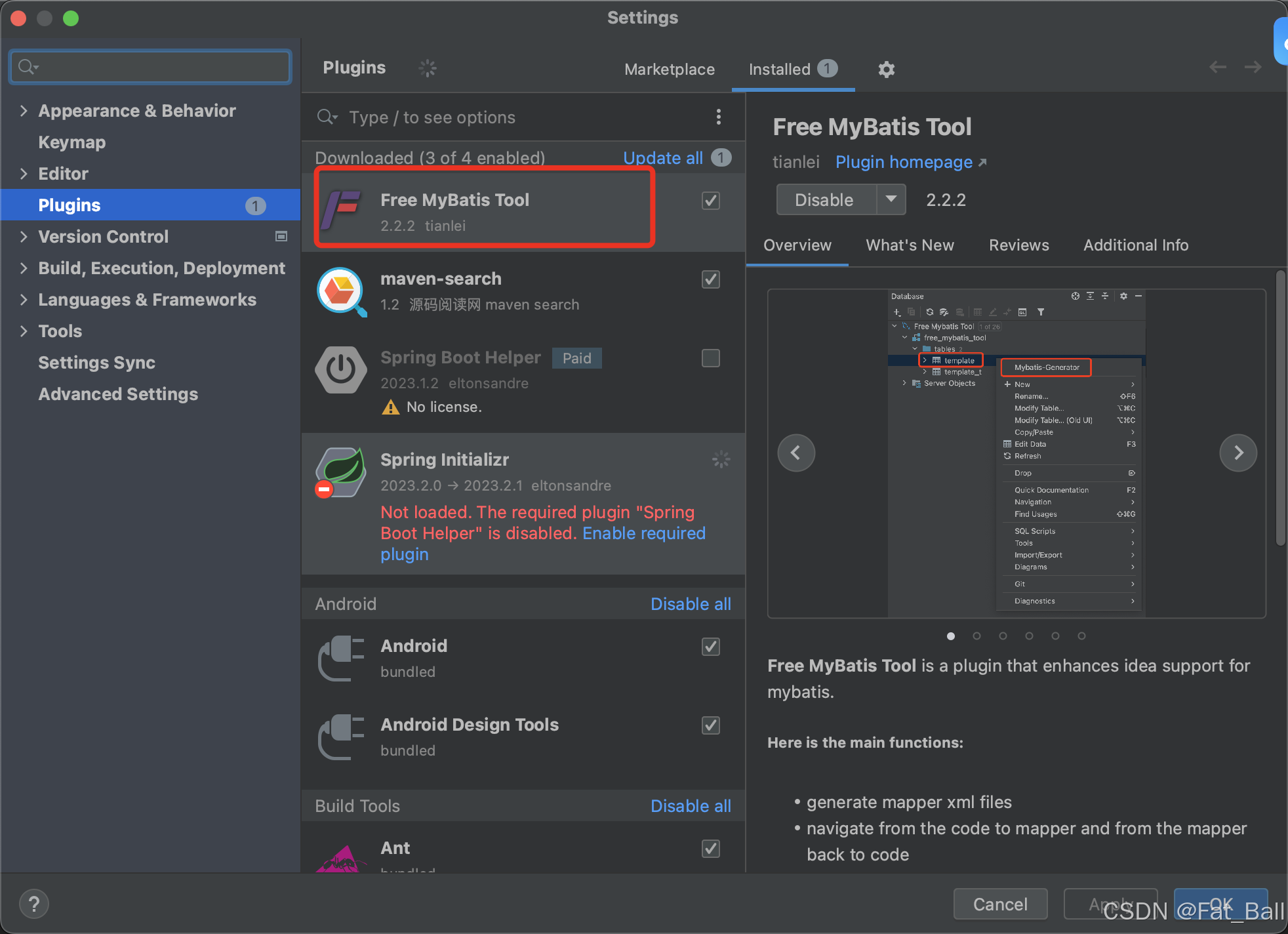Show previous screenshot with left arrow
This screenshot has width=1288, height=934.
pos(796,453)
